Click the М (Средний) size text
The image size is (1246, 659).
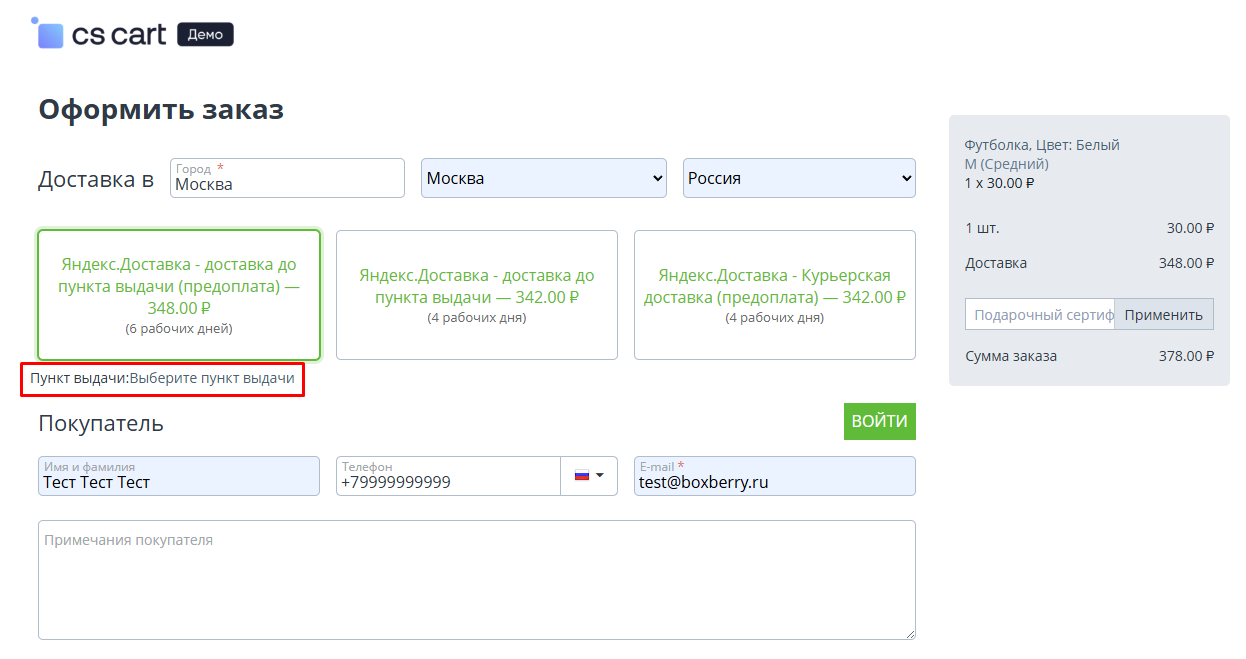pos(1007,164)
